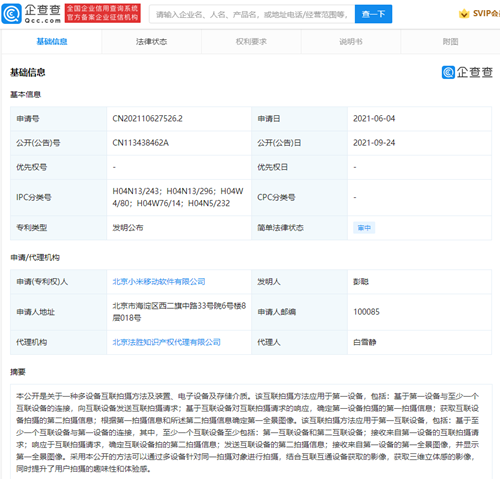The height and width of the screenshot is (479, 500).
Task: Click the 审中 legal status tag
Action: (364, 228)
